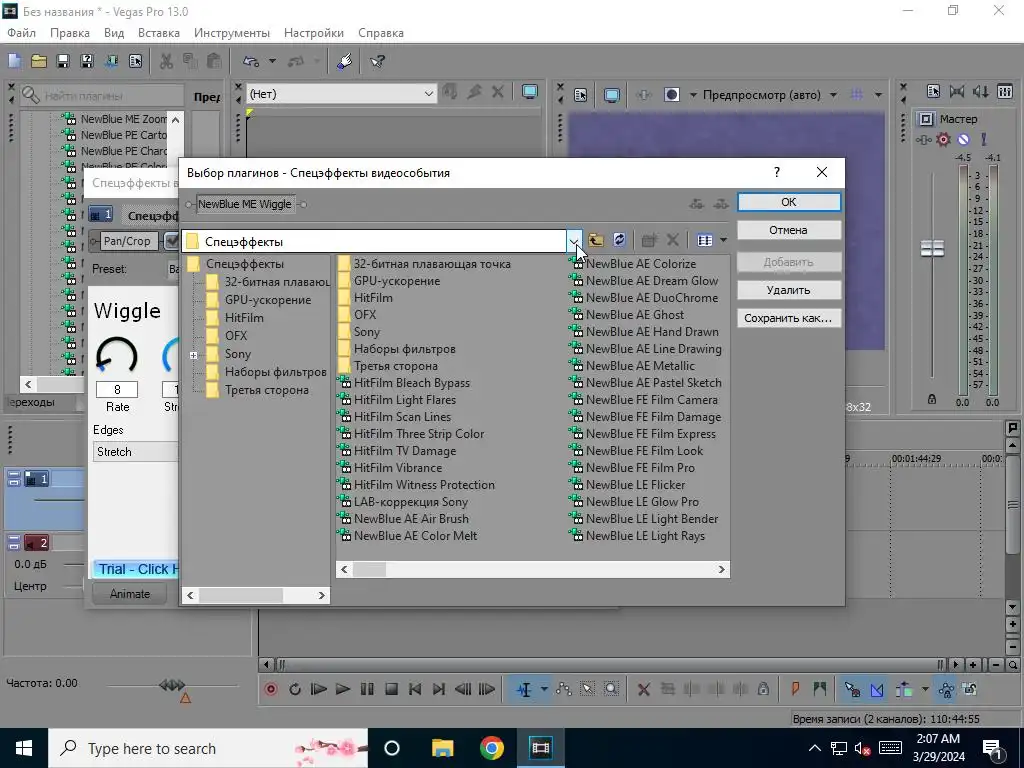The height and width of the screenshot is (768, 1024).
Task: Toggle Loop playback icon
Action: click(295, 689)
